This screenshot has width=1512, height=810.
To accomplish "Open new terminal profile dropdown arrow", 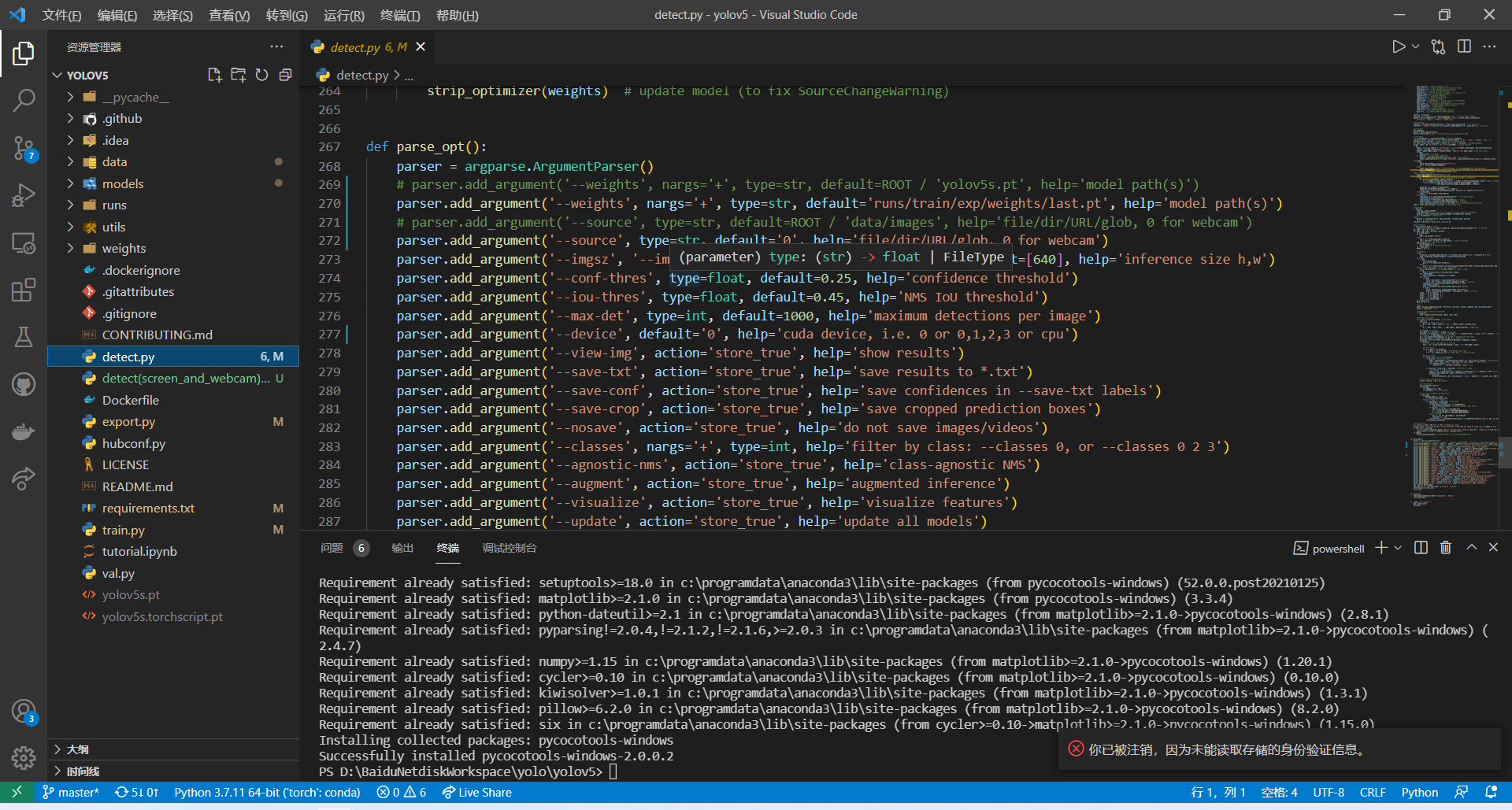I will 1398,548.
